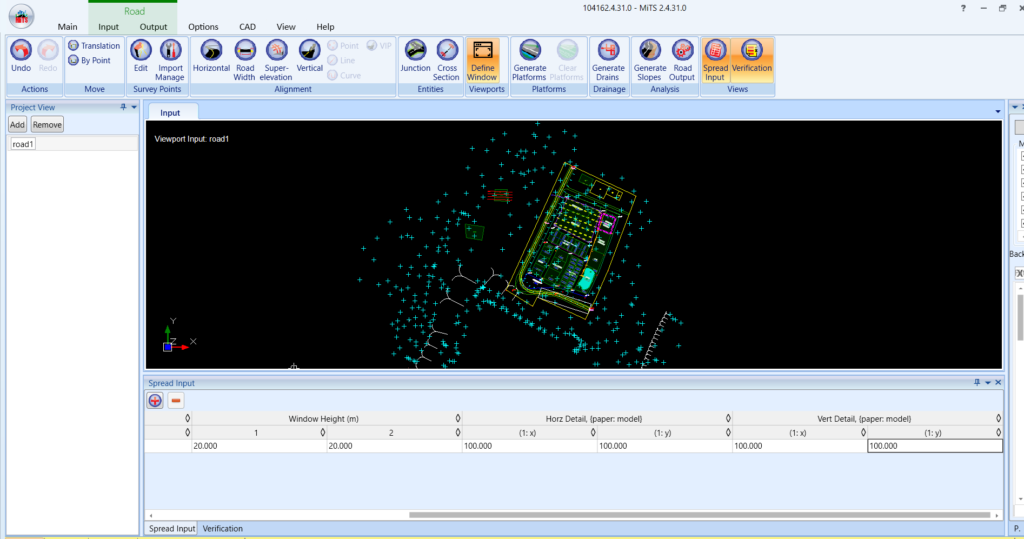Open Edit survey points tool
This screenshot has height=539, width=1024.
[x=140, y=56]
